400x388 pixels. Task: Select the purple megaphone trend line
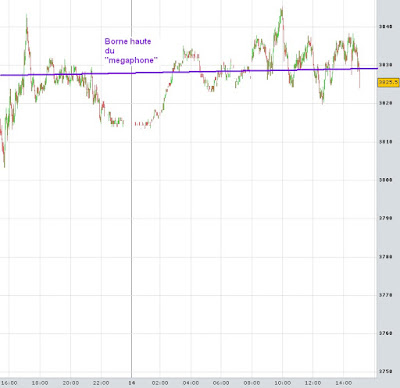pos(189,72)
